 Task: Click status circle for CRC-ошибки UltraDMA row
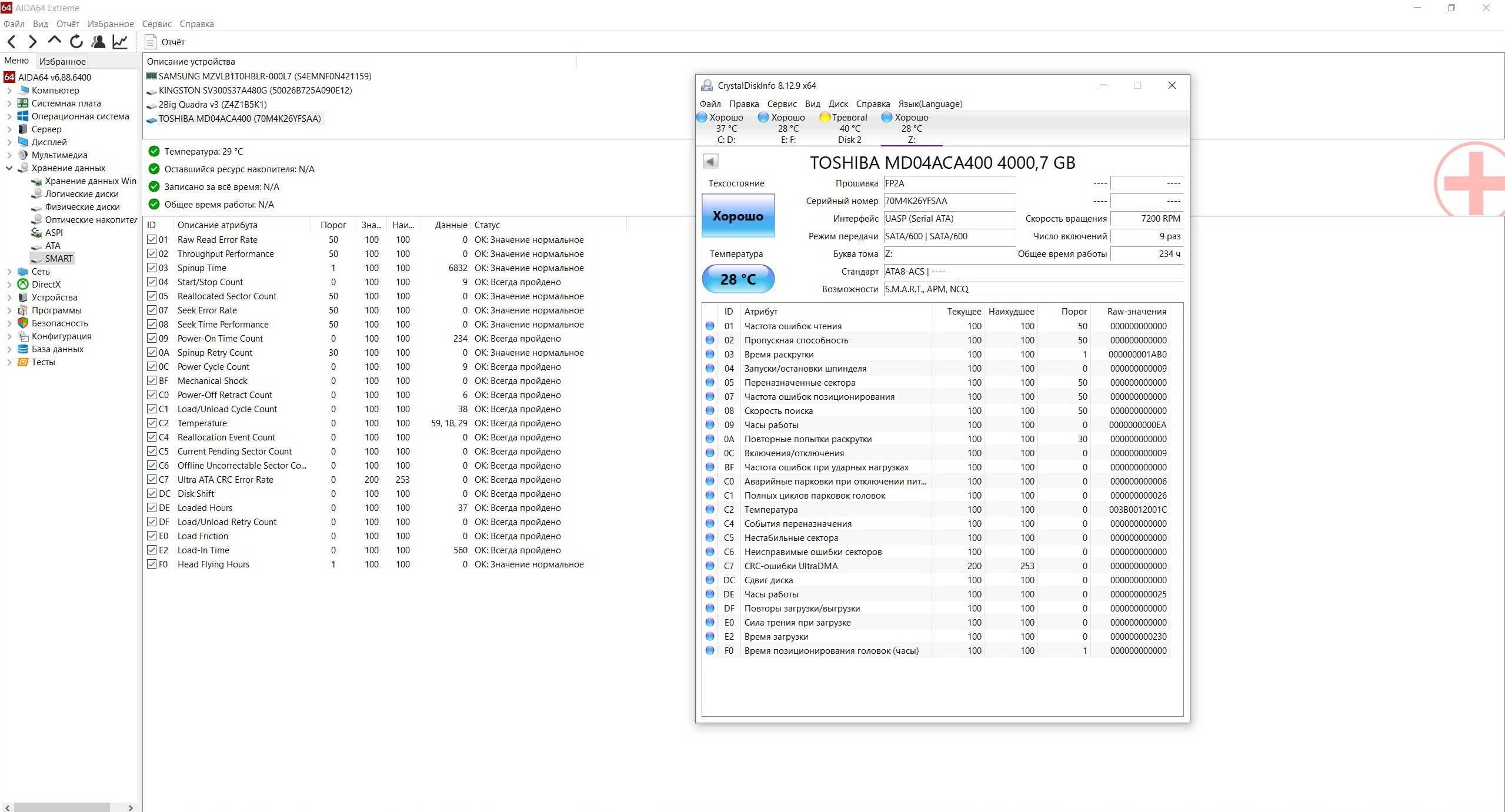tap(710, 566)
